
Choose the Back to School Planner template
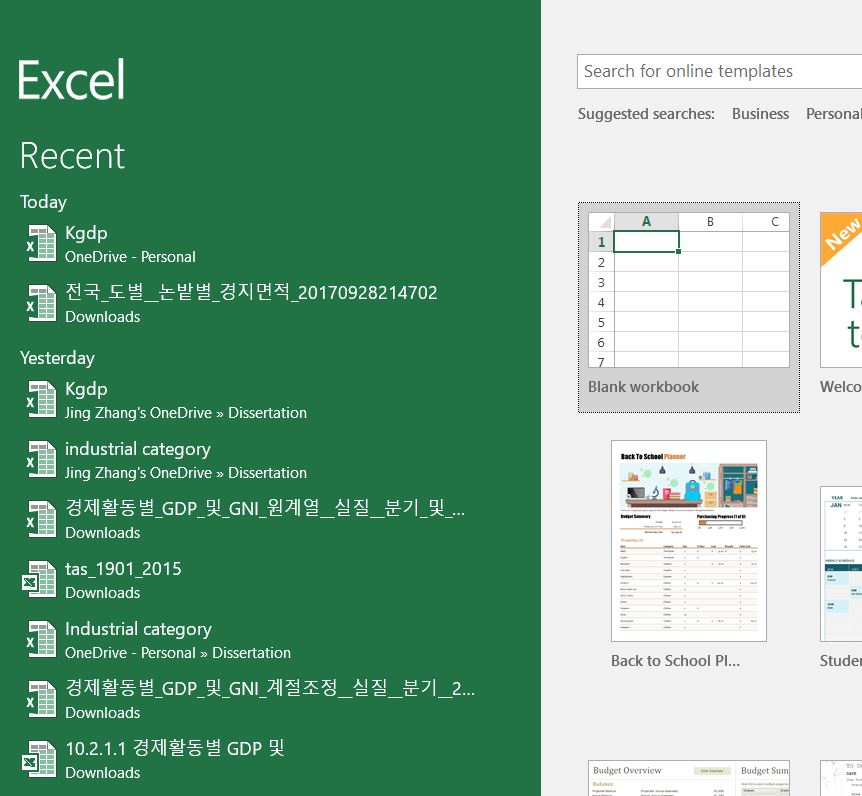(x=689, y=541)
